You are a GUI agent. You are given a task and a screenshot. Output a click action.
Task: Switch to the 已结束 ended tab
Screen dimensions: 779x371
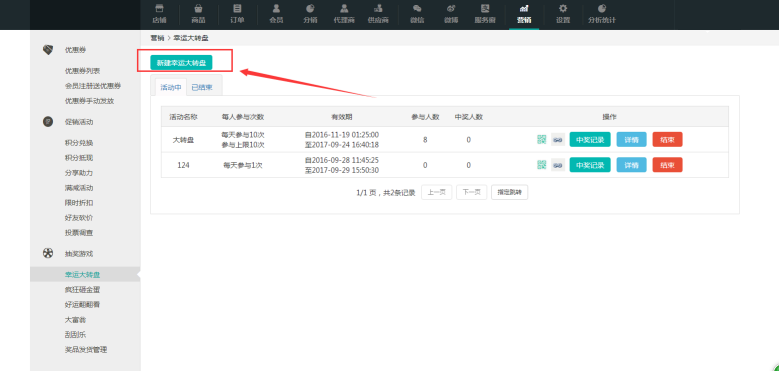(202, 87)
